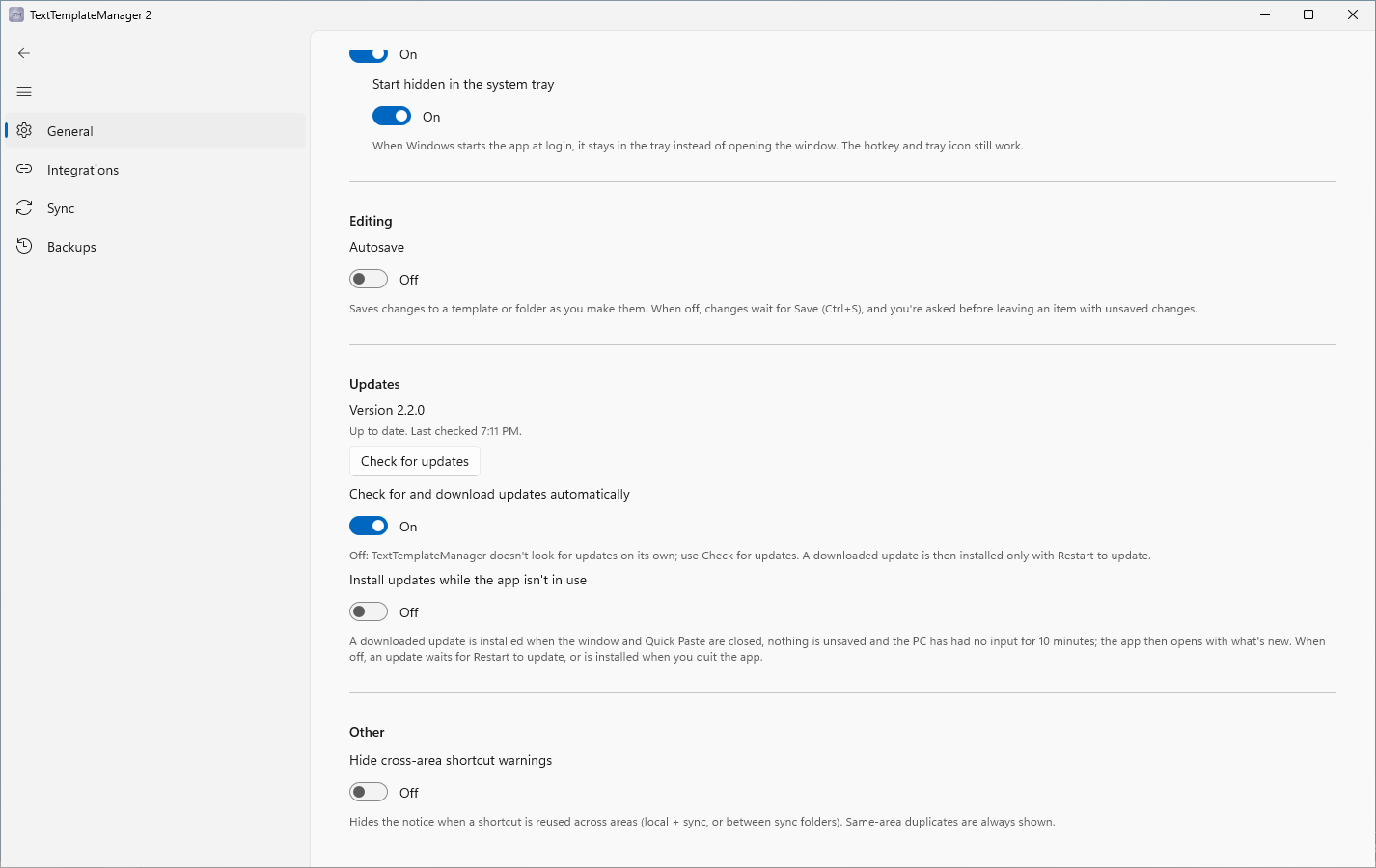Click the description starting "A downloaded update is installed"
The width and height of the screenshot is (1376, 868).
(x=838, y=649)
